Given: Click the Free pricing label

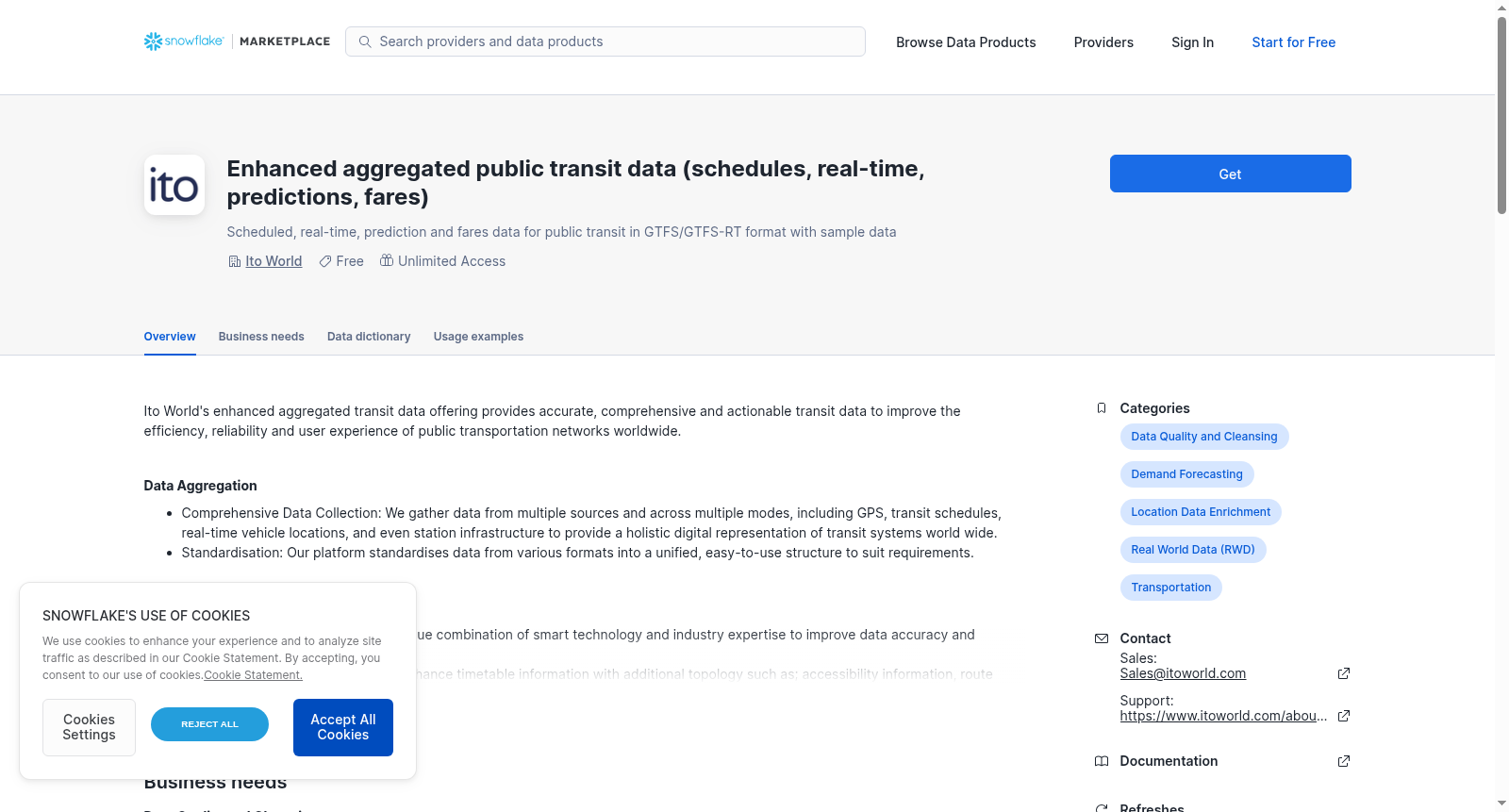Looking at the screenshot, I should pyautogui.click(x=350, y=261).
